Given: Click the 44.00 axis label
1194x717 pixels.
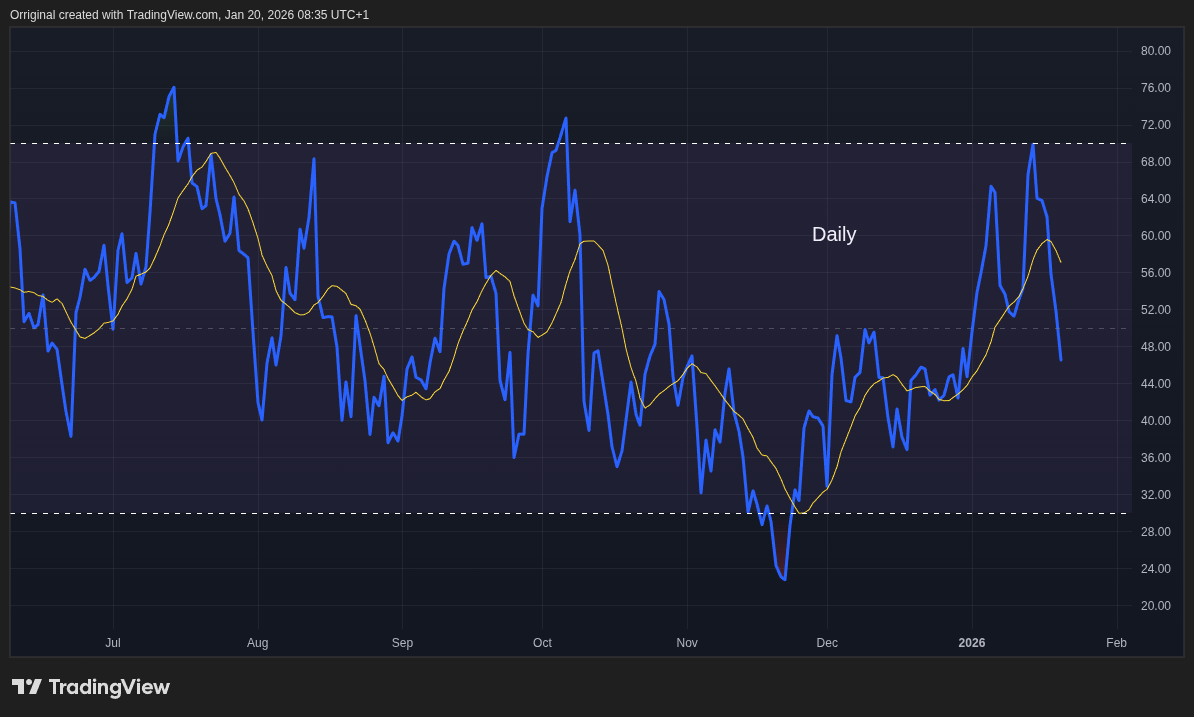Looking at the screenshot, I should click(x=1155, y=384).
